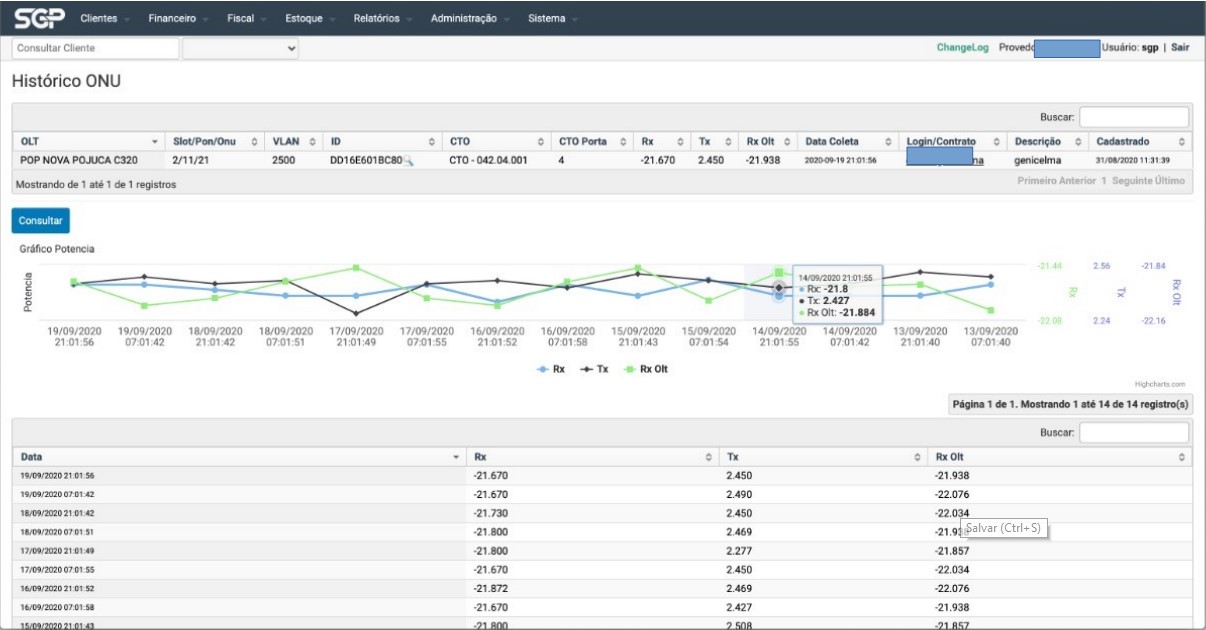Open the Administração menu
This screenshot has width=1206, height=630.
tap(469, 18)
